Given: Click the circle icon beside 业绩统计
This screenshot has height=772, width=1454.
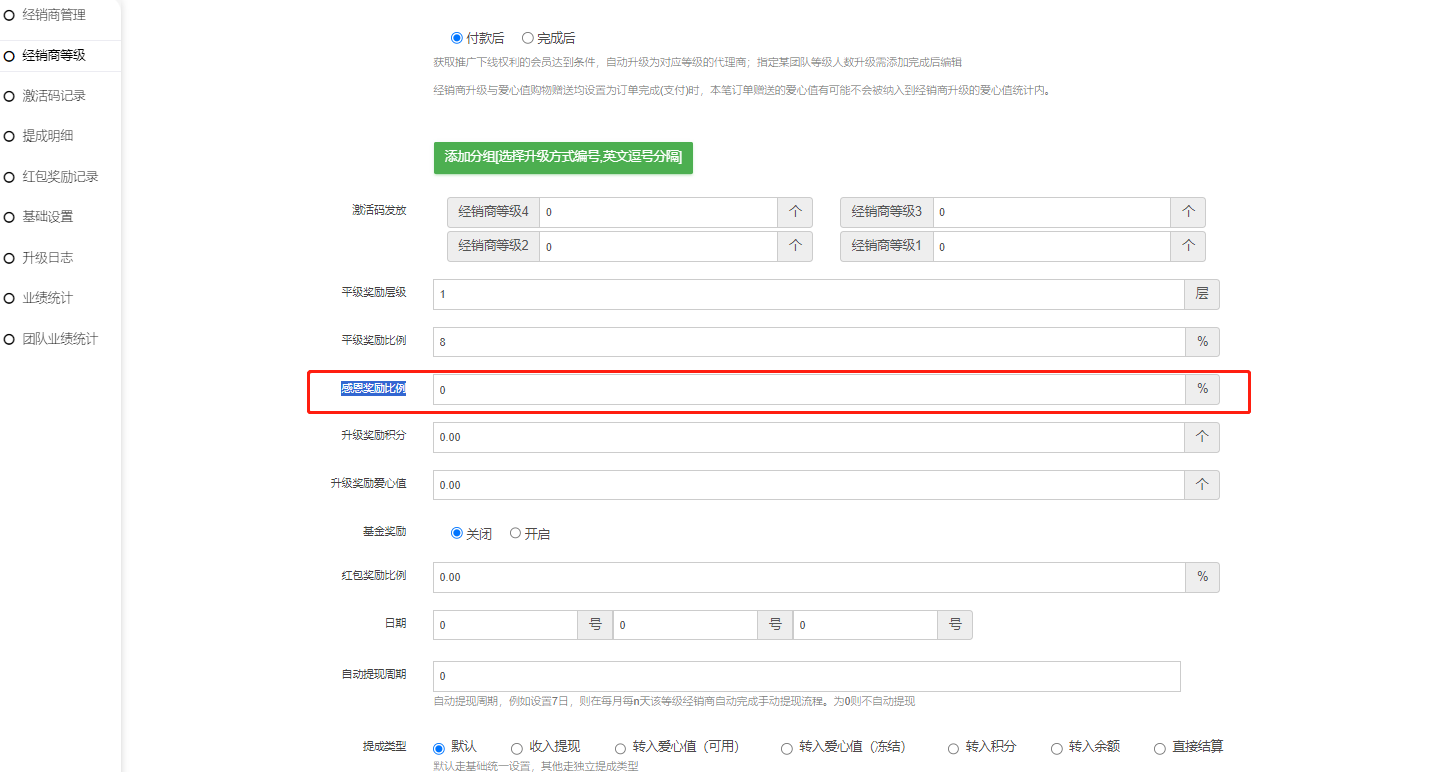Looking at the screenshot, I should point(9,298).
